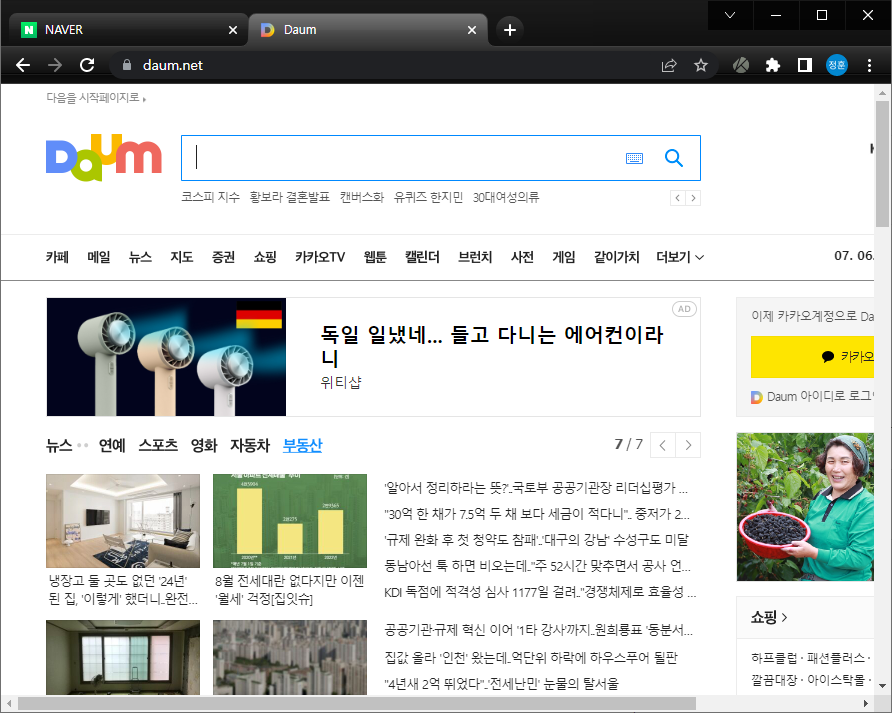
Task: Go to next news page arrow
Action: 688,445
